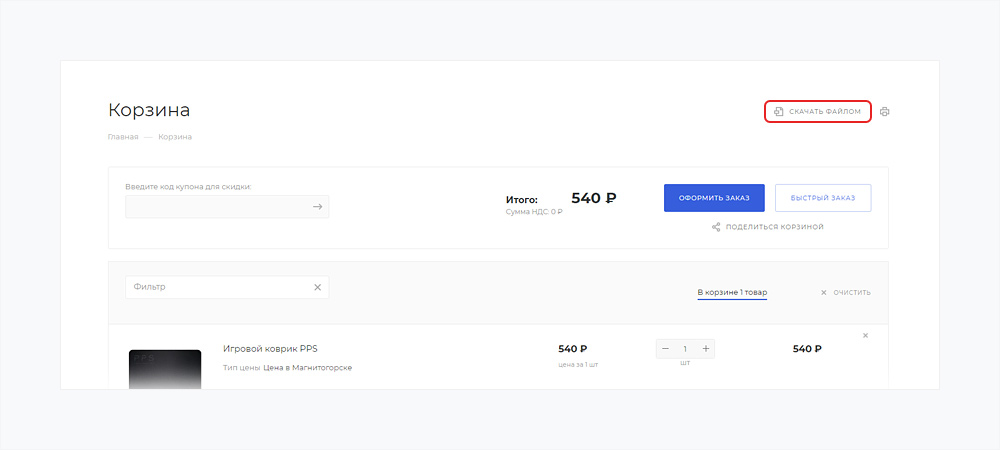Apply coupon with the arrow icon
This screenshot has height=450, width=1000.
317,207
